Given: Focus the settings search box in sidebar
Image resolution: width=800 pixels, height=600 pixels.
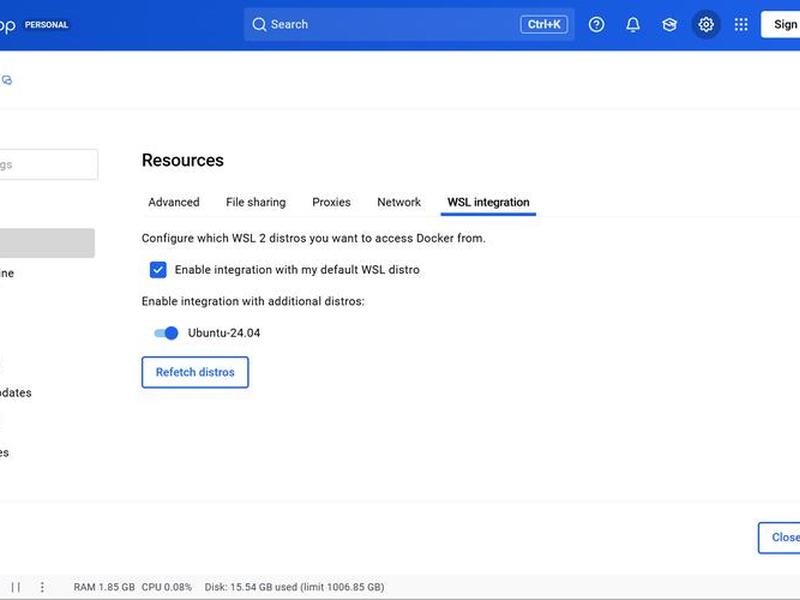Looking at the screenshot, I should 48,164.
